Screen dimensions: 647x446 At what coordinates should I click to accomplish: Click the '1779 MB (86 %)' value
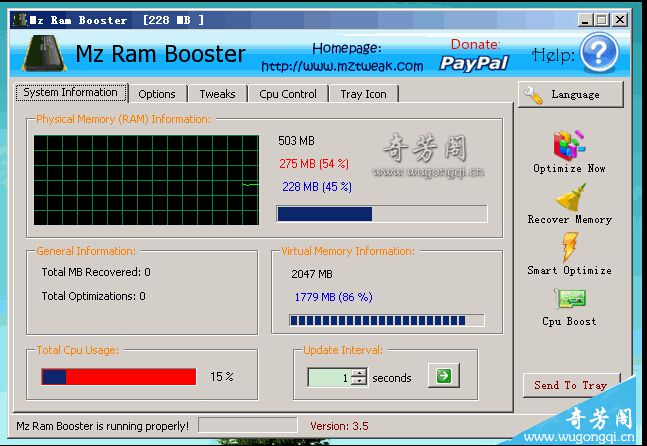coord(333,297)
